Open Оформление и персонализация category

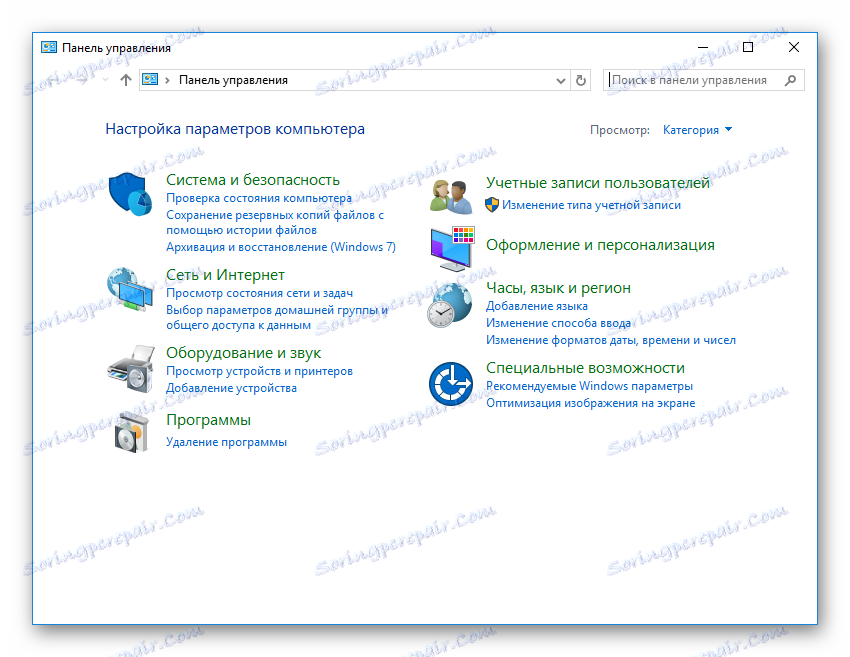point(600,245)
